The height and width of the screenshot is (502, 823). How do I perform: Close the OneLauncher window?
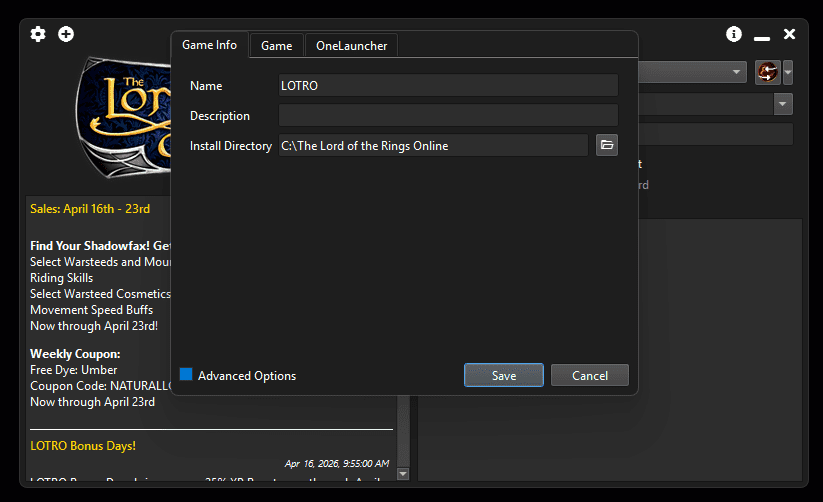(789, 34)
